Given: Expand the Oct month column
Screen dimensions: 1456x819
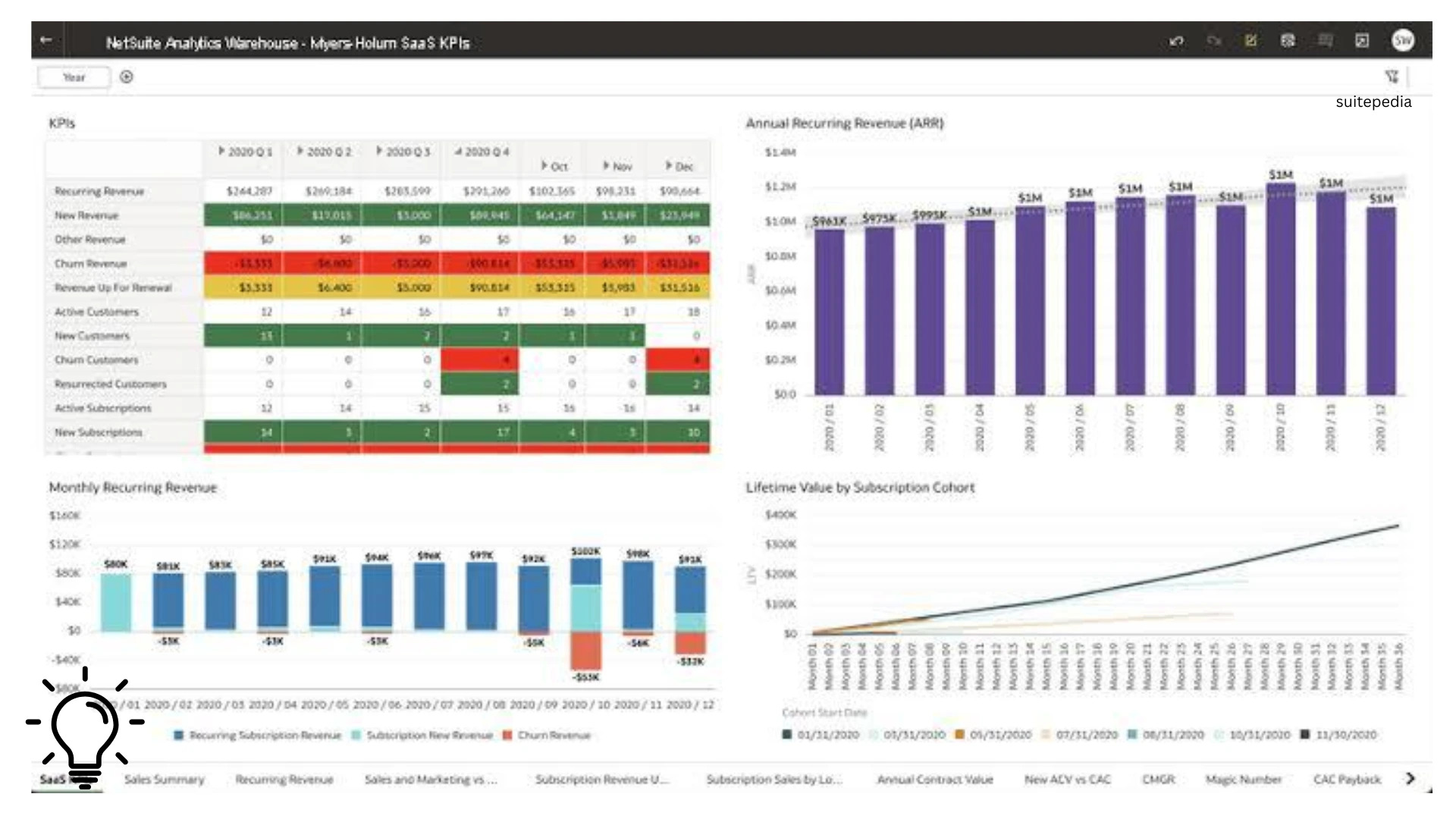Looking at the screenshot, I should [544, 166].
